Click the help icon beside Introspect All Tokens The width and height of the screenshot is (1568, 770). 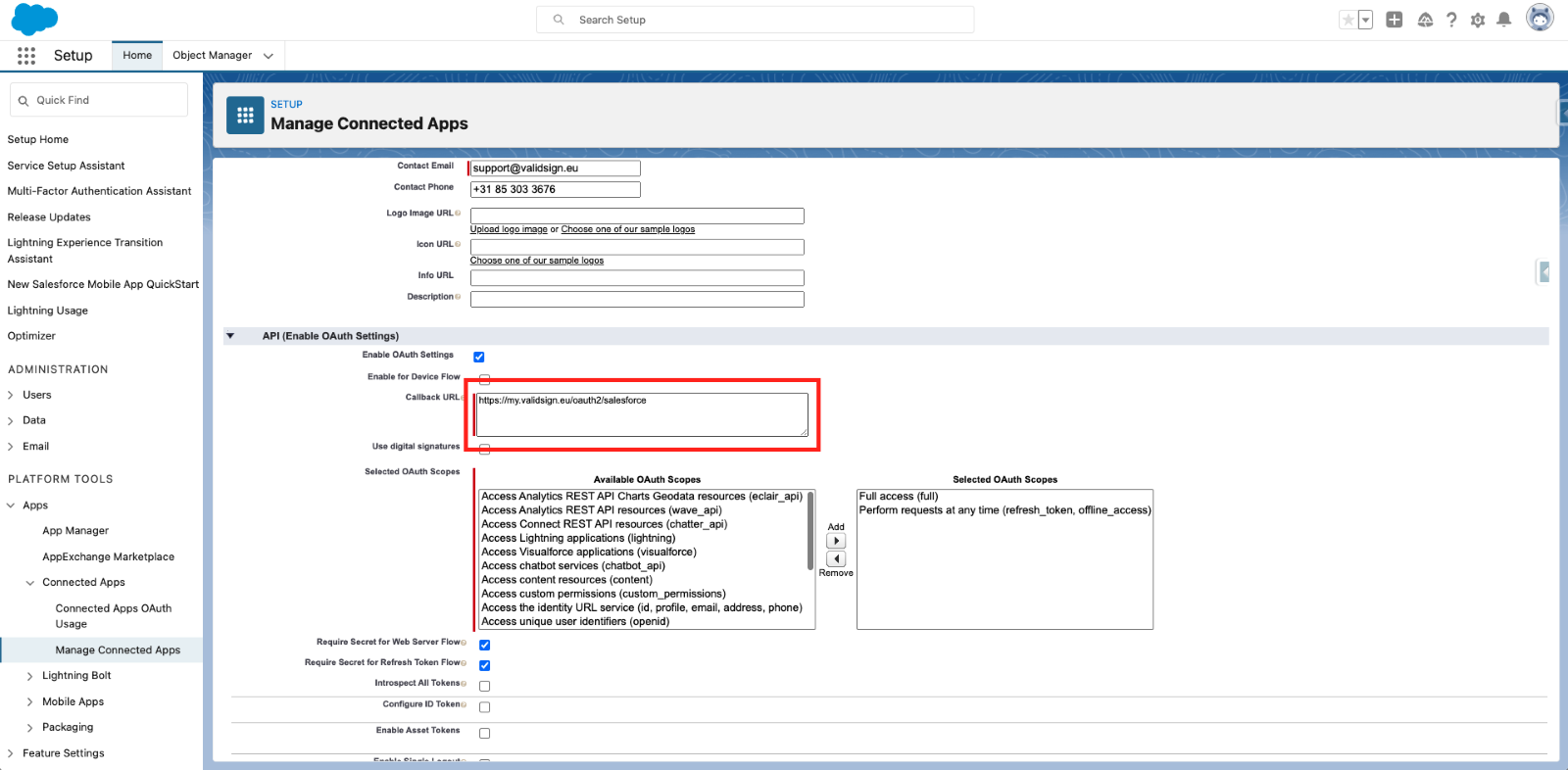tap(464, 684)
